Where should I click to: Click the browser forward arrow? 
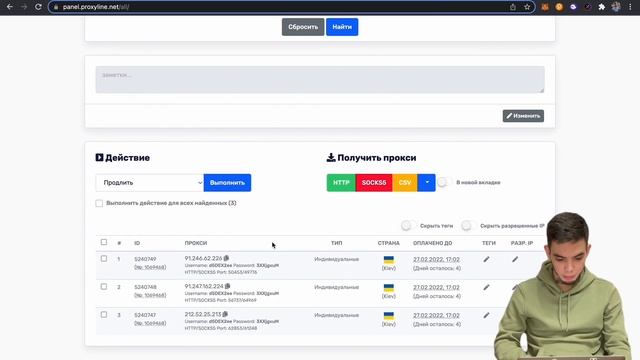(x=24, y=7)
